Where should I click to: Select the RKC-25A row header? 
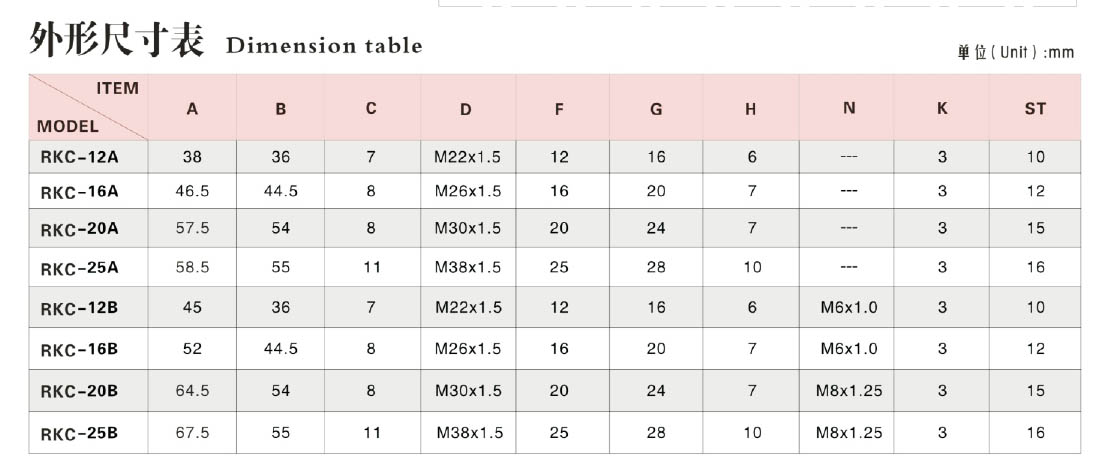(x=79, y=267)
